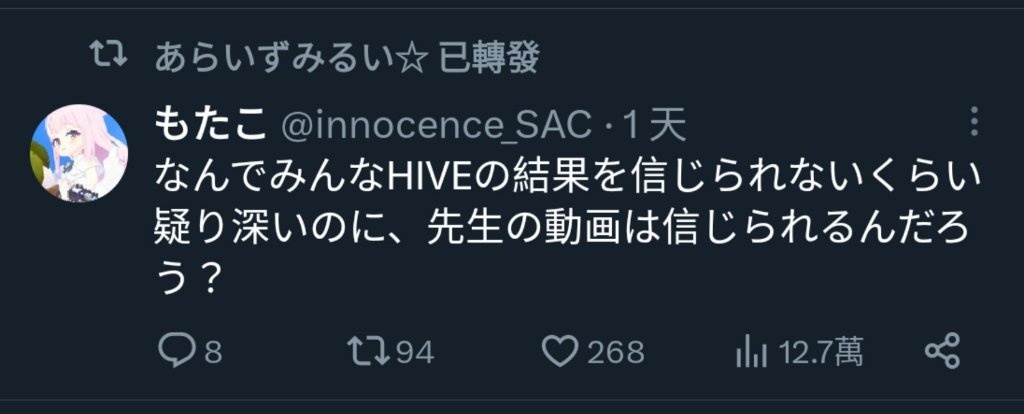Viewport: 1024px width, 414px height.
Task: Click the retweet count 94
Action: [416, 353]
